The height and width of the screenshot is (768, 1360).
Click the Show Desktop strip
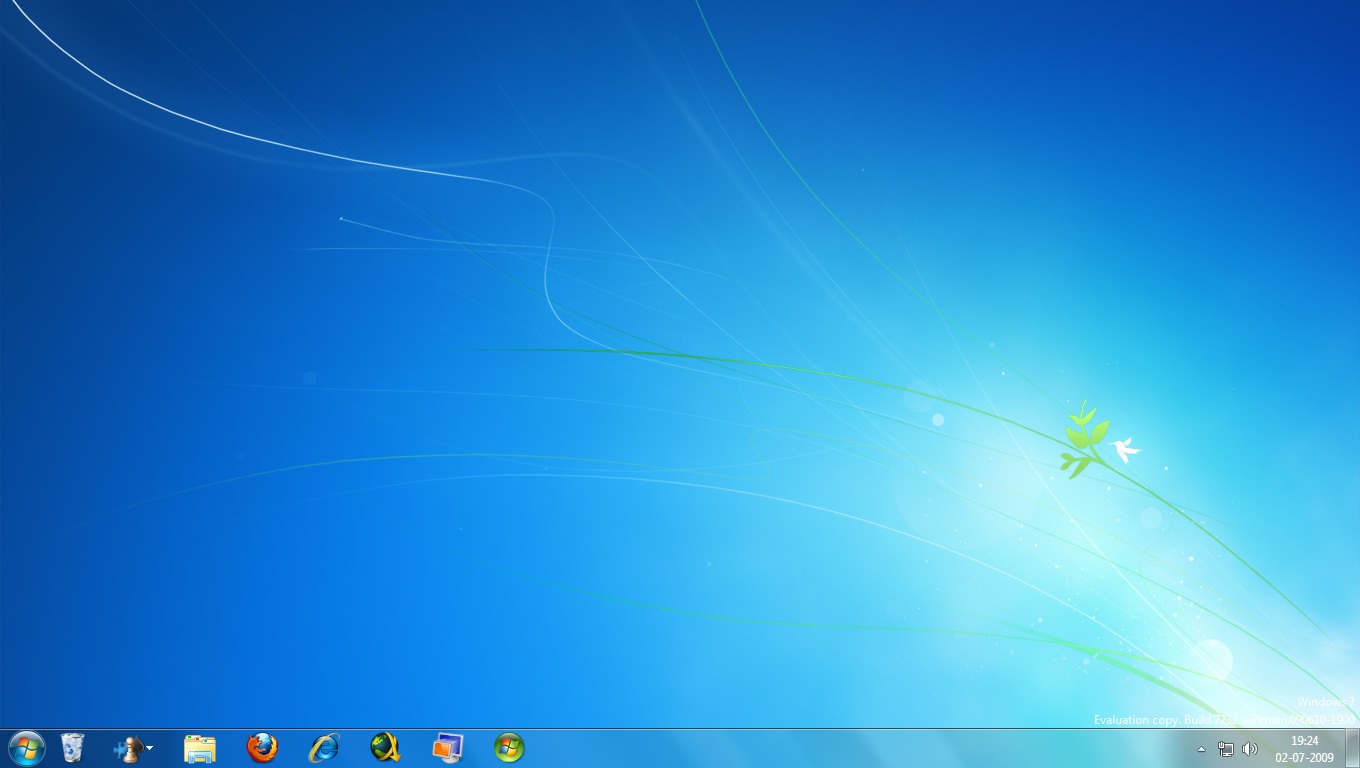[1352, 748]
